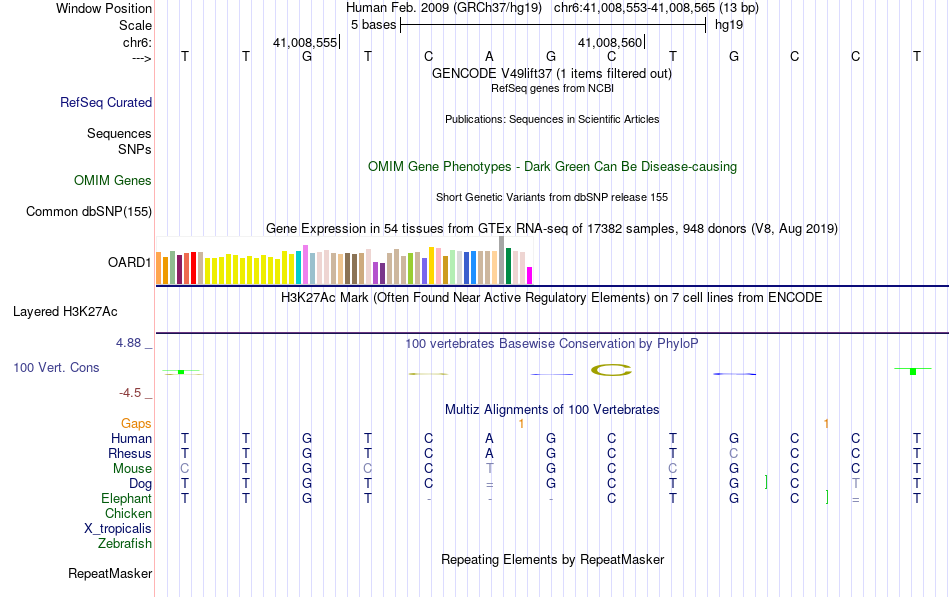Screen dimensions: 950x597
Task: Click the GENCODE V49lift37 track title
Action: (x=552, y=73)
